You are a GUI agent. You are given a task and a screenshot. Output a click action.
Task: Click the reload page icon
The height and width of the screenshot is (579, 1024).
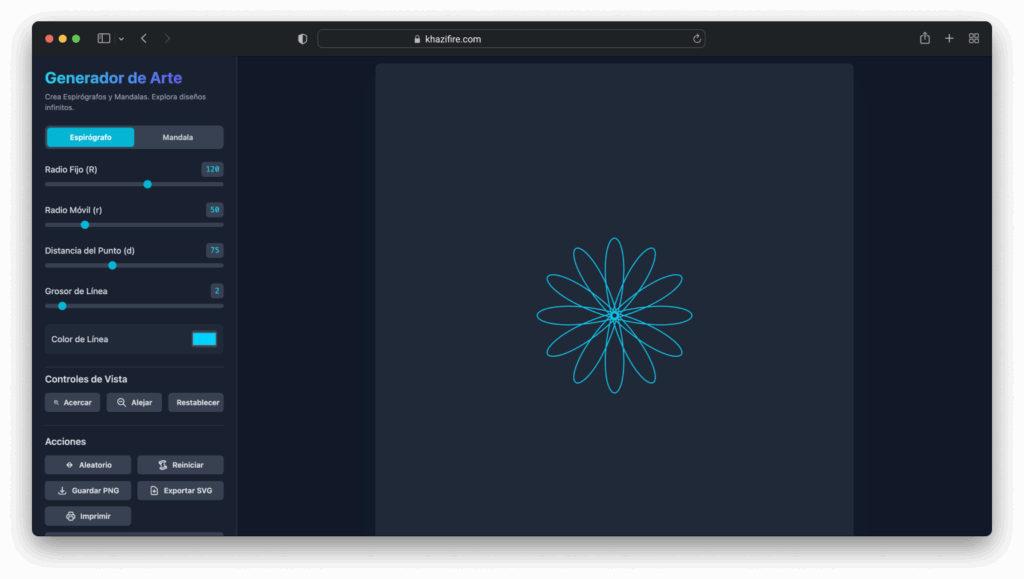[697, 39]
